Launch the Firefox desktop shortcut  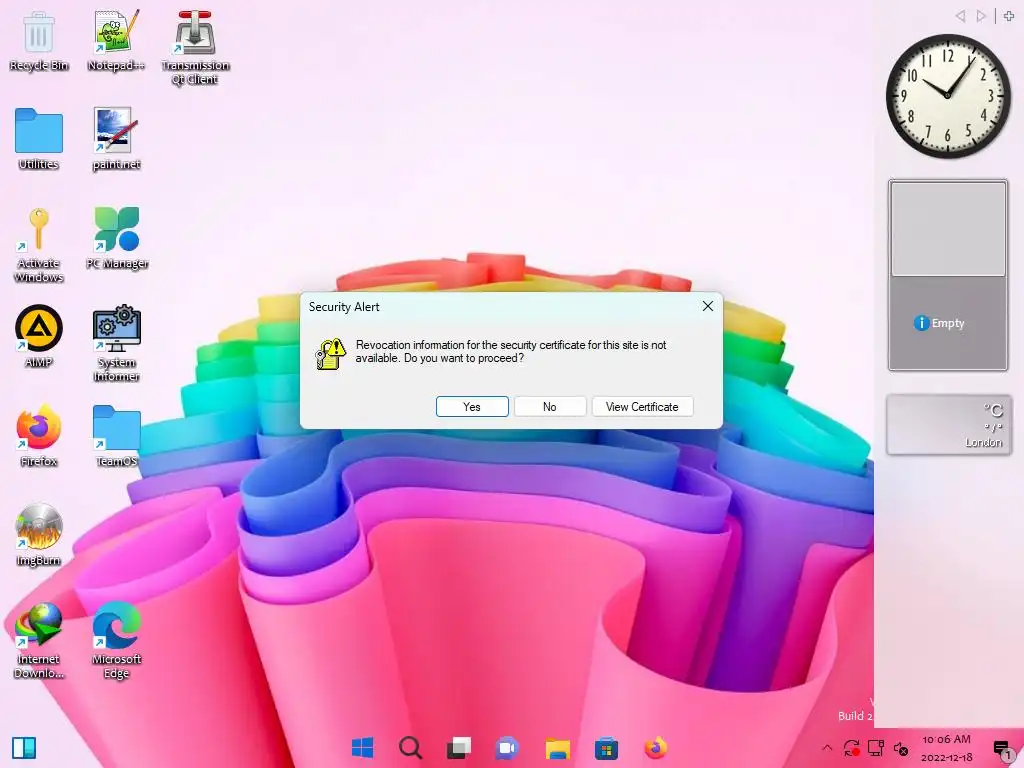pos(39,435)
